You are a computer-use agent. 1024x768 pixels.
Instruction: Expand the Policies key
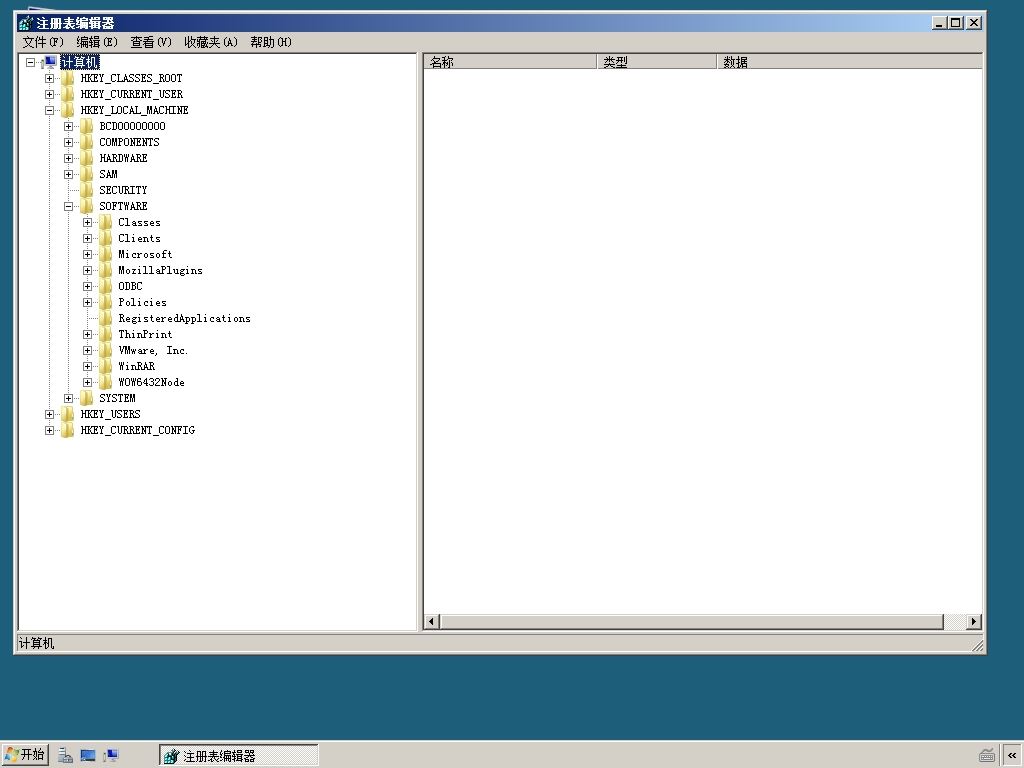[x=87, y=302]
